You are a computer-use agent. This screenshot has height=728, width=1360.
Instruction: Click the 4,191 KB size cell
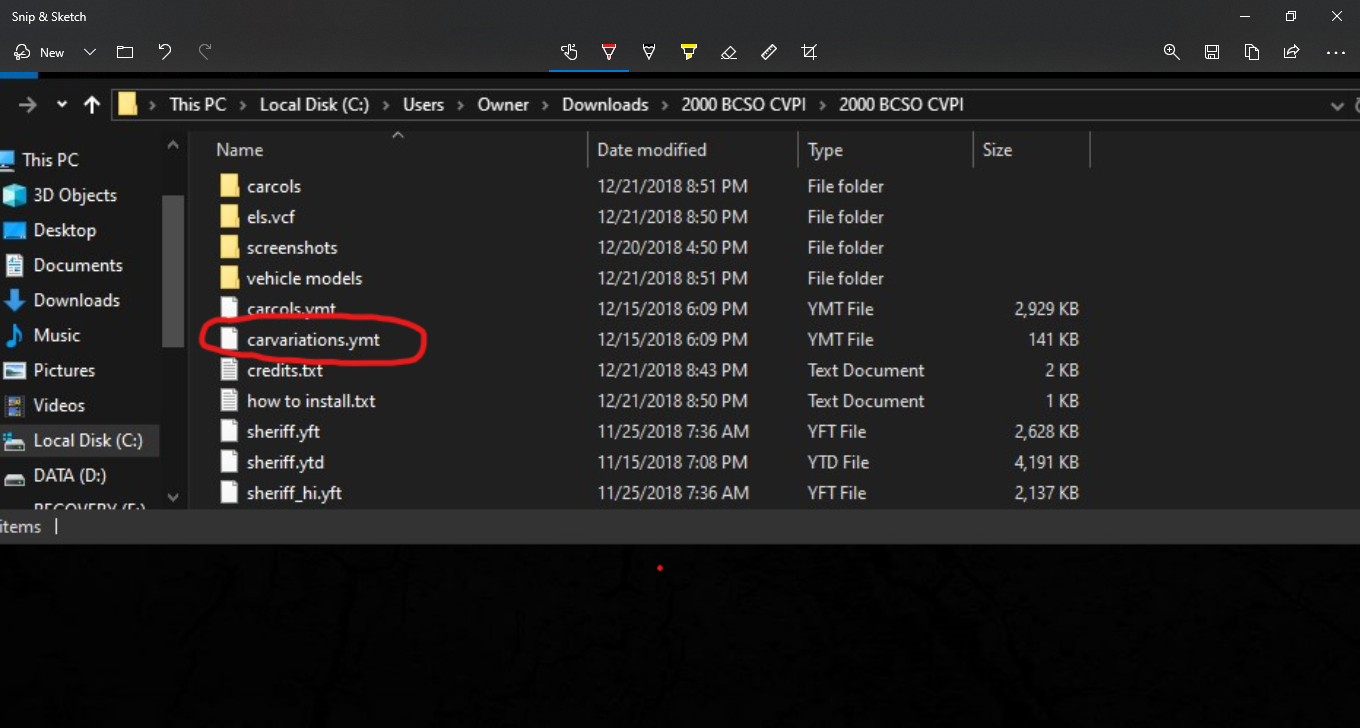(x=1046, y=463)
